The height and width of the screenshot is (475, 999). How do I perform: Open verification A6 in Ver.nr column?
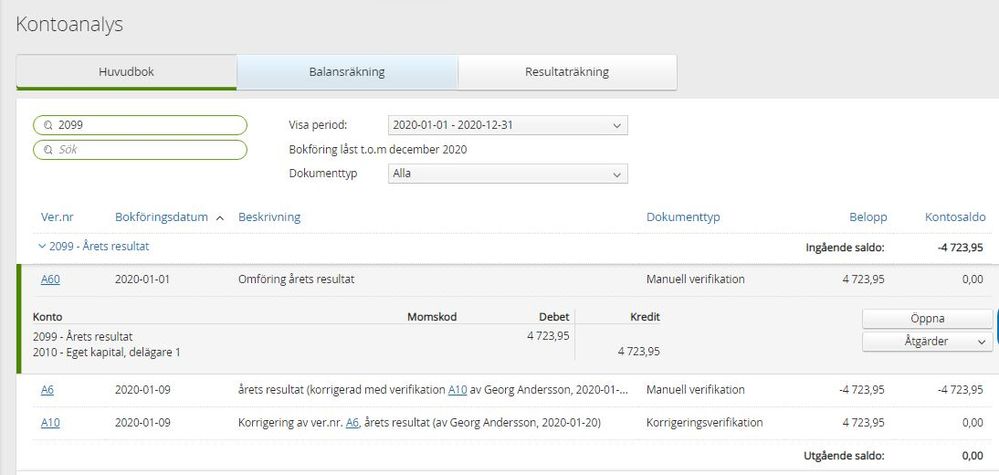click(x=47, y=390)
